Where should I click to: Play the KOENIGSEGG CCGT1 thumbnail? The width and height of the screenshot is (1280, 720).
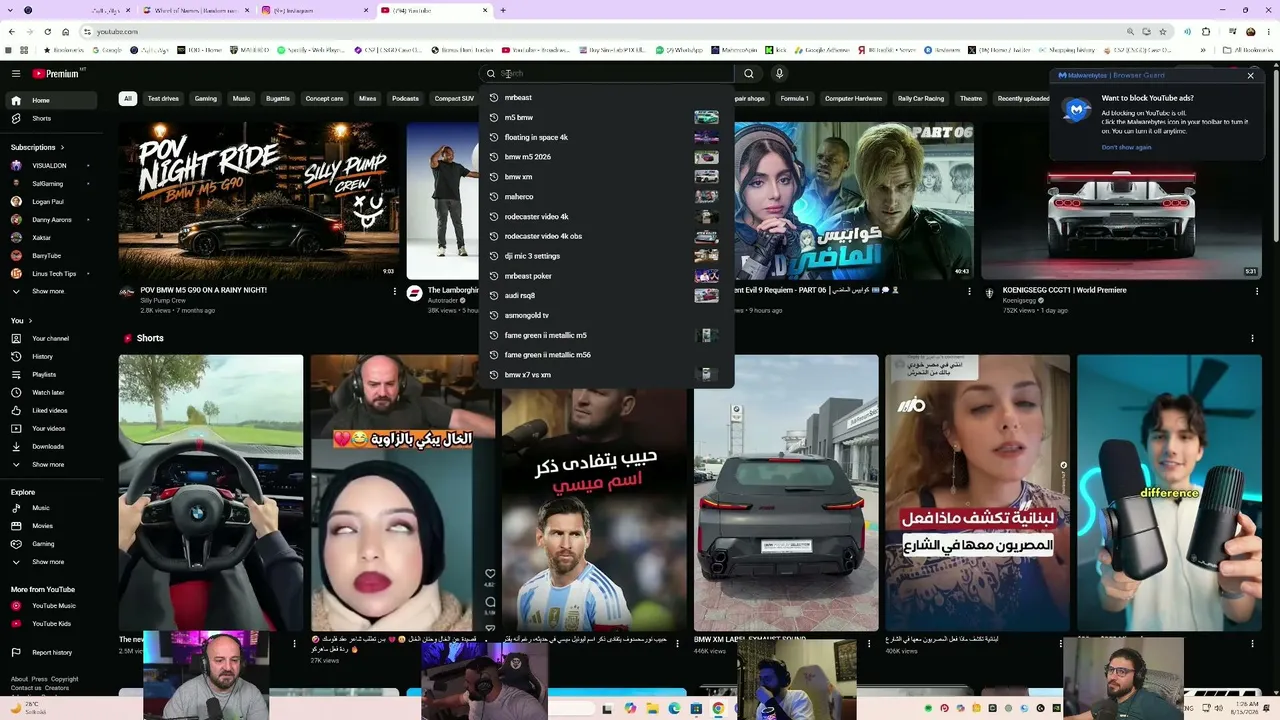coord(1121,200)
